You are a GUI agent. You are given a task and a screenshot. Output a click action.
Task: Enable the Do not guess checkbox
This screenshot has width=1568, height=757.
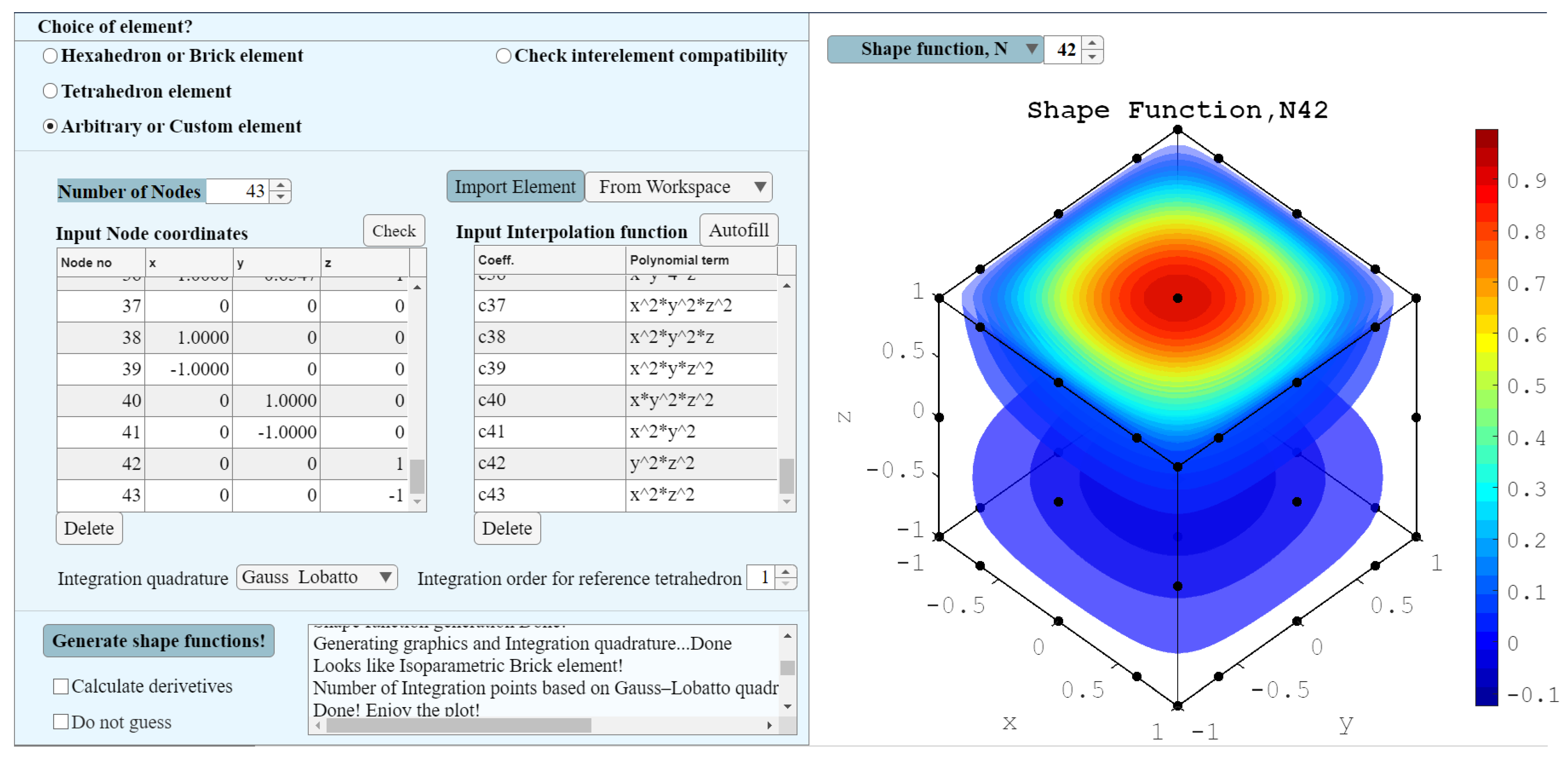point(61,722)
